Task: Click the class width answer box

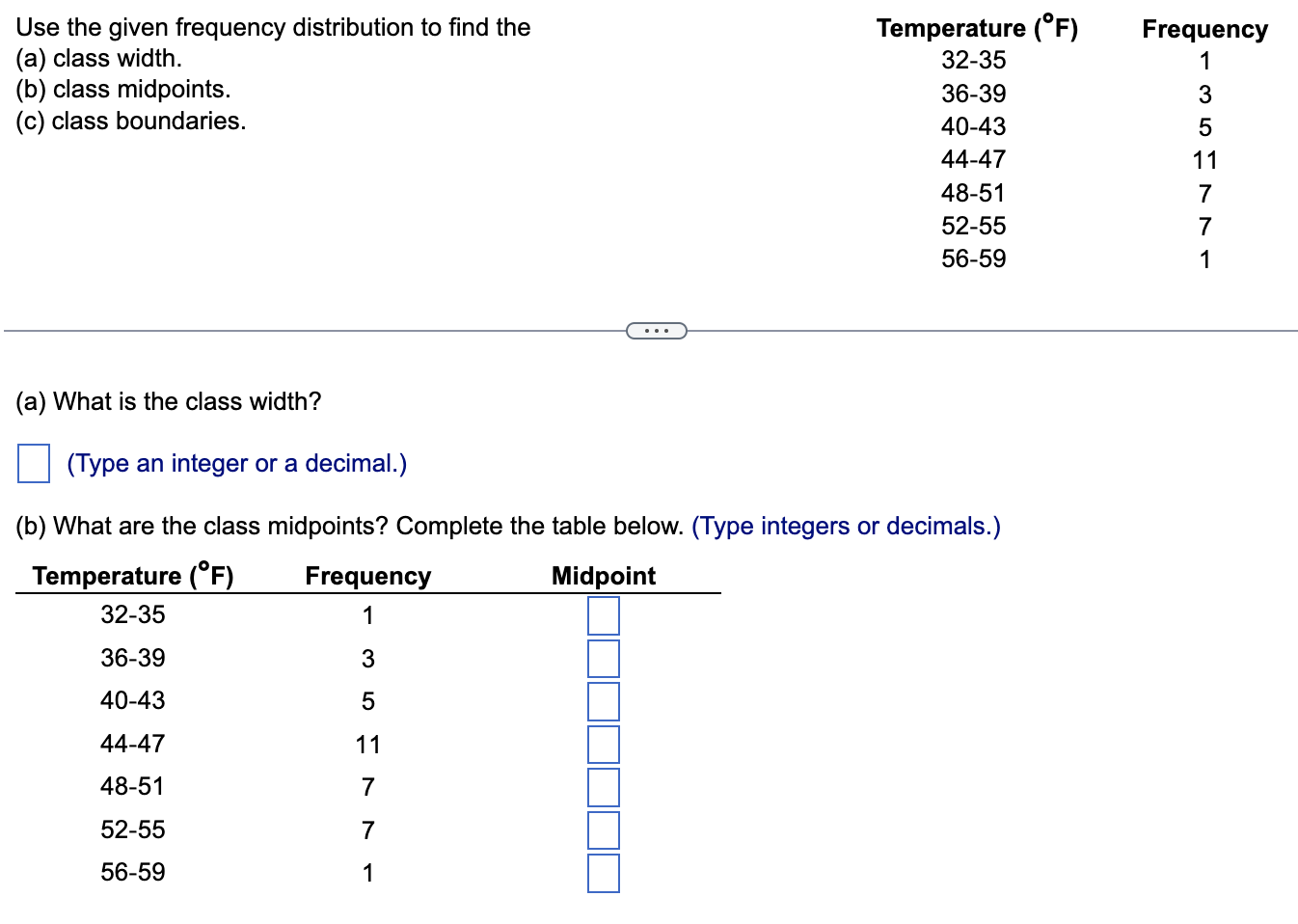Action: [x=34, y=464]
